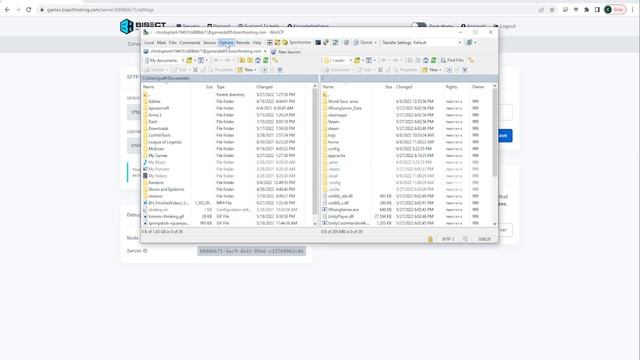Go to local parent directory icon
640x360 pixels.
(242, 60)
